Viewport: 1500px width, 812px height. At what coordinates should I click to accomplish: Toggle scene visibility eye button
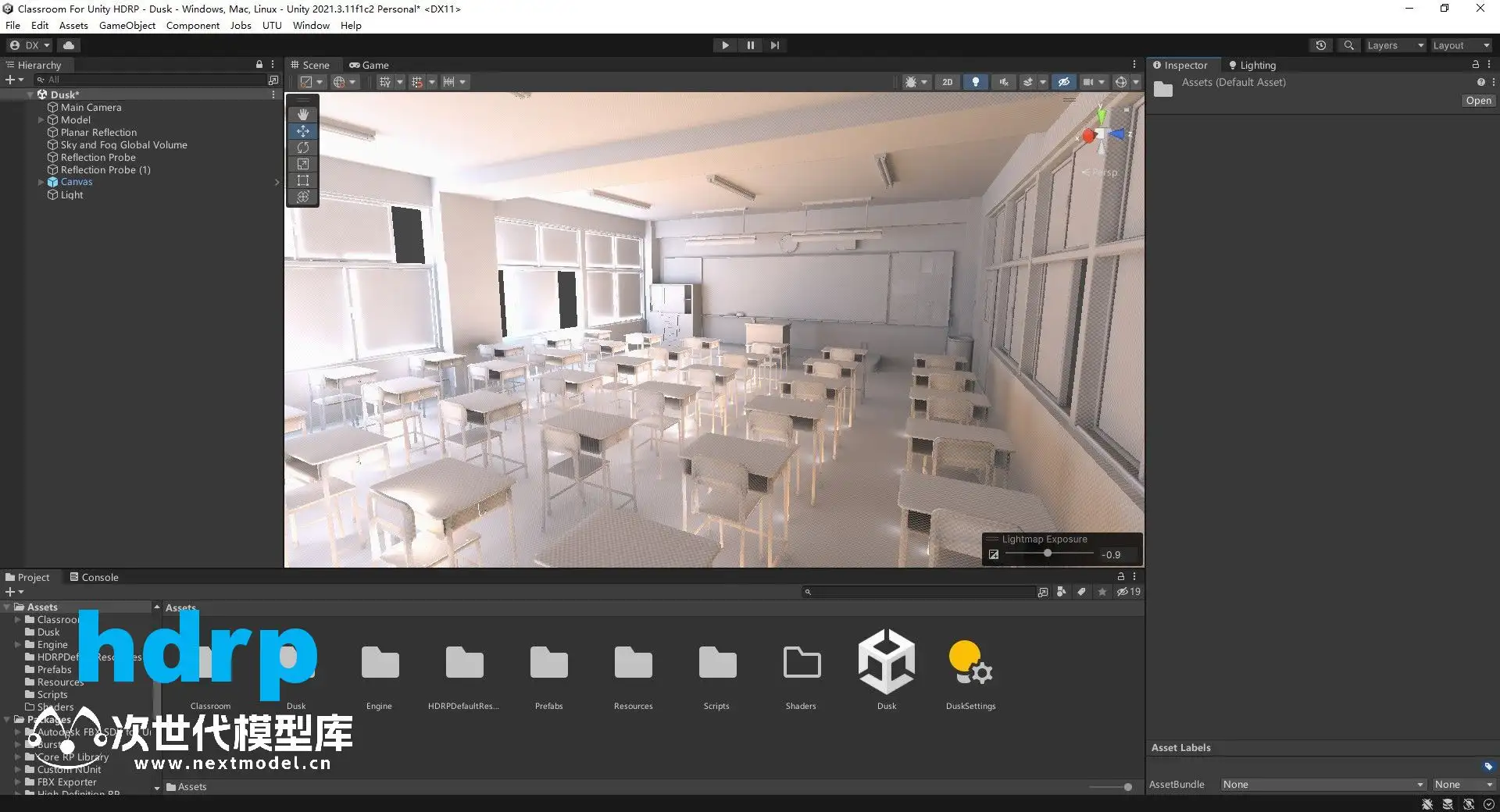[x=1063, y=82]
